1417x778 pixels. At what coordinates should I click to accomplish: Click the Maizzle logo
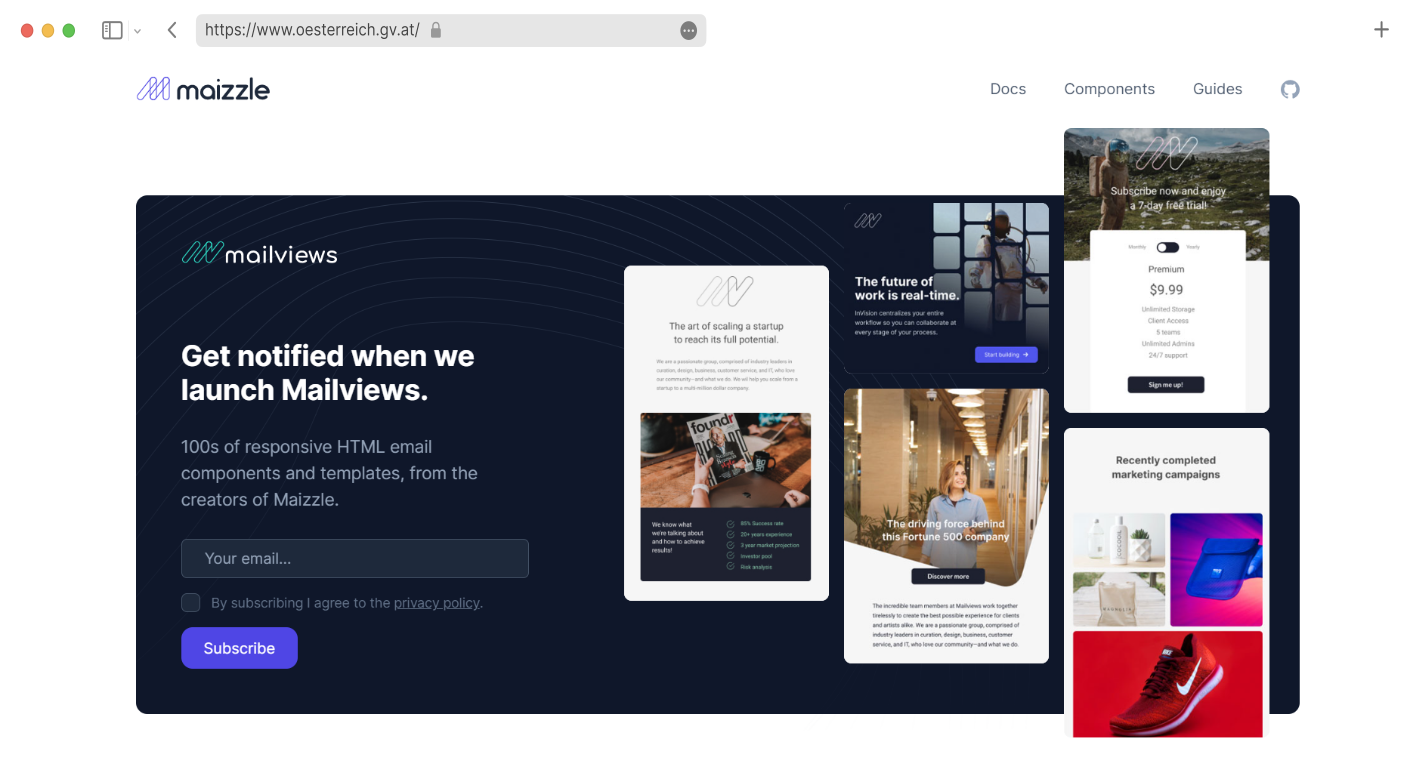(x=203, y=89)
